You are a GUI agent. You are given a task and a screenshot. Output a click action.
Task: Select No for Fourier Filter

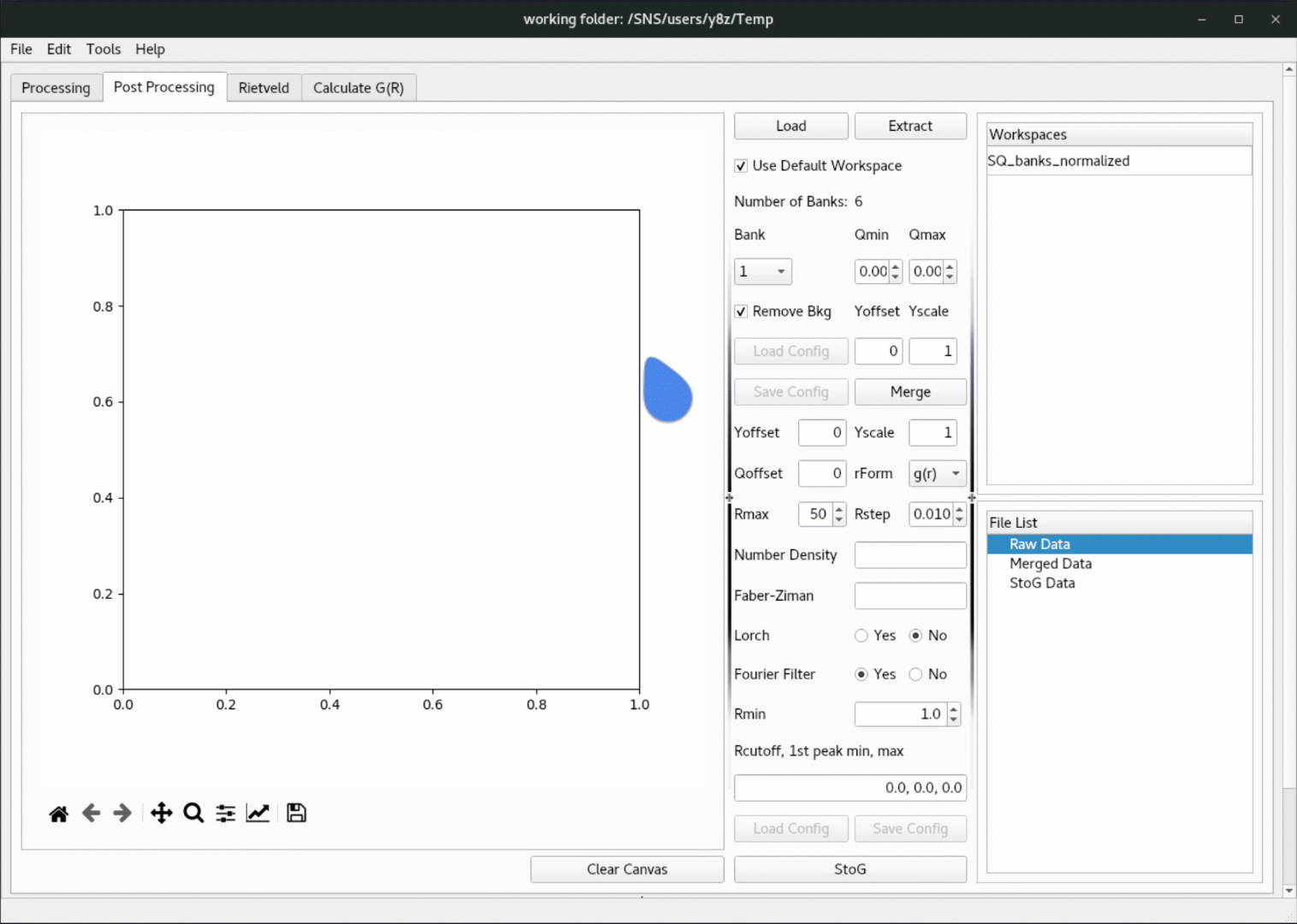tap(915, 674)
